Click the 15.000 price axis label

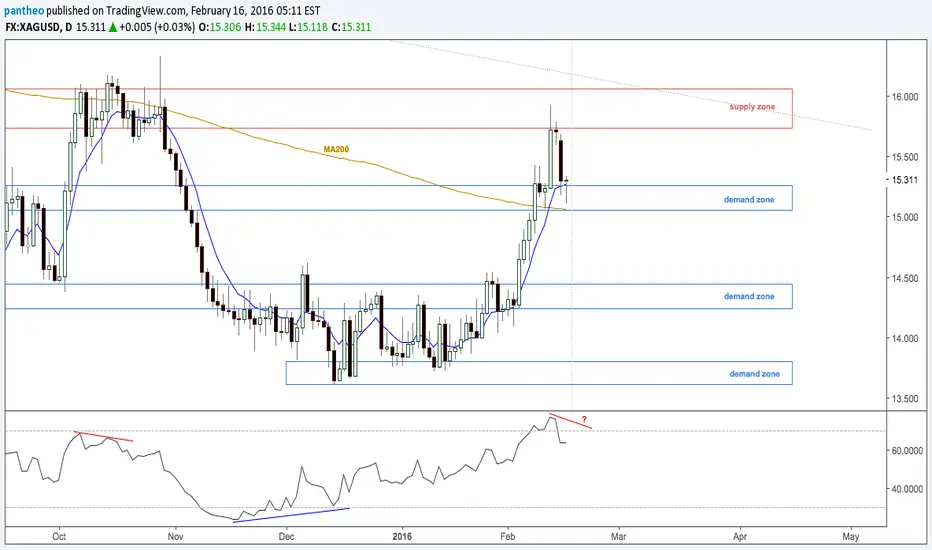(904, 217)
